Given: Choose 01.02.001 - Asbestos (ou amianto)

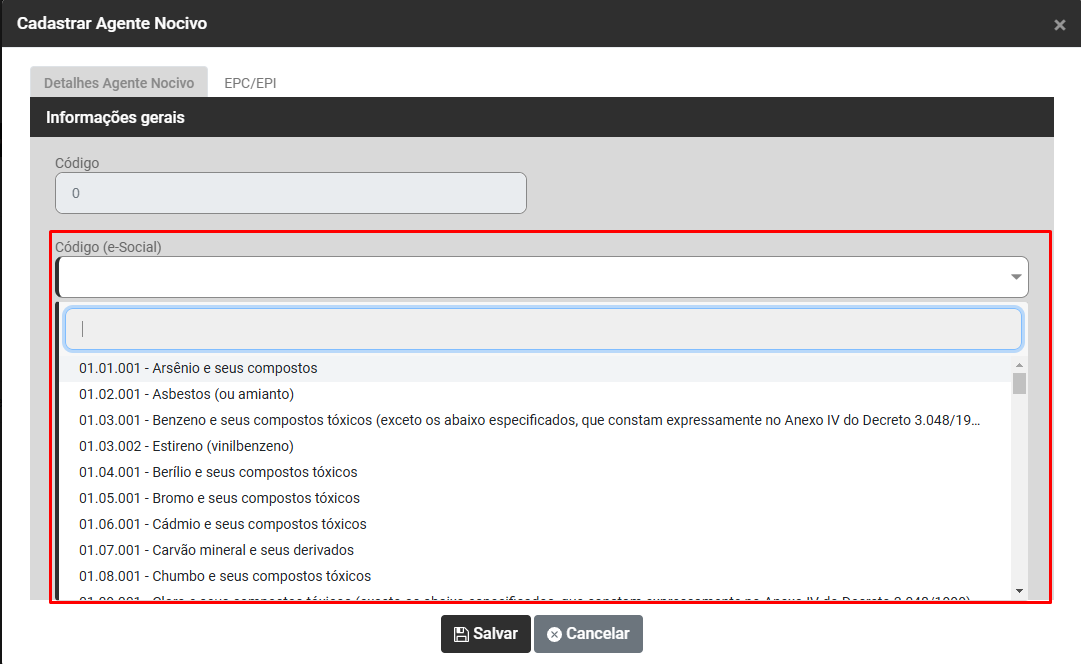Looking at the screenshot, I should 535,394.
